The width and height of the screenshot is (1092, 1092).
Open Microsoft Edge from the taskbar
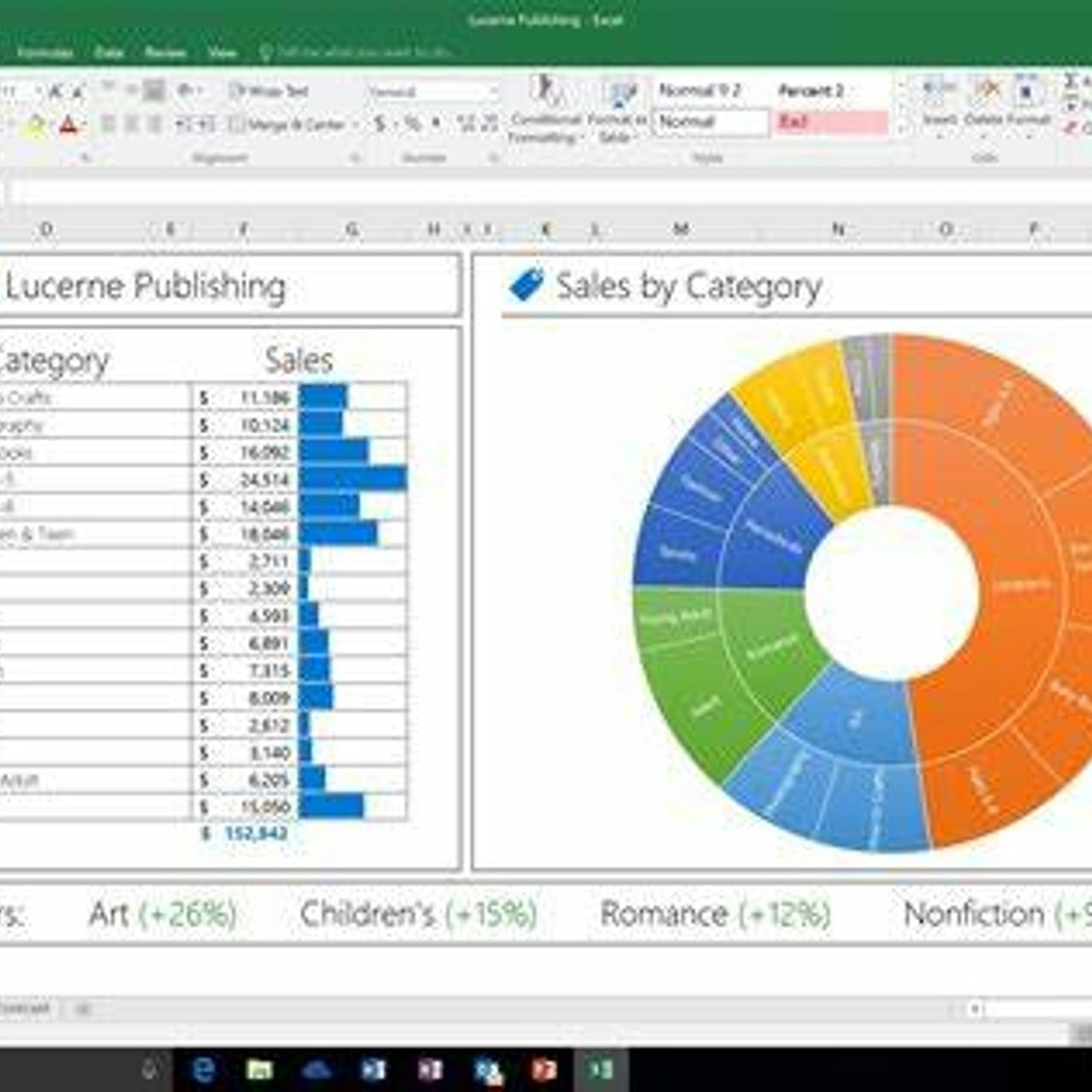coord(204,1069)
